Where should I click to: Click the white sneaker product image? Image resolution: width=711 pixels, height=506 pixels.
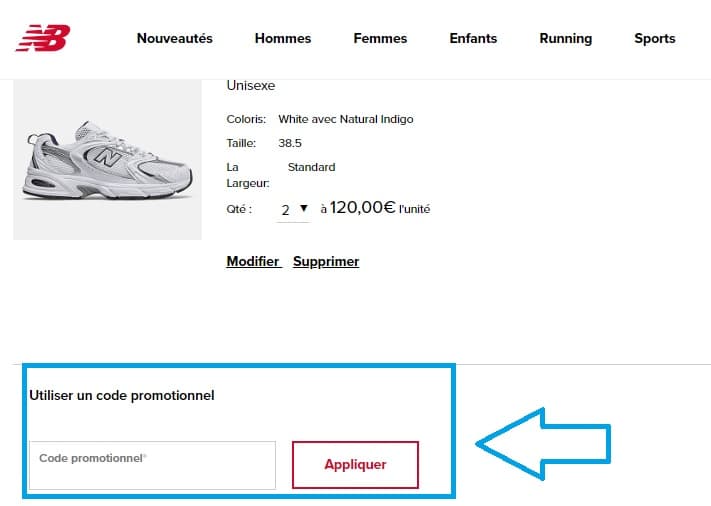[x=107, y=162]
